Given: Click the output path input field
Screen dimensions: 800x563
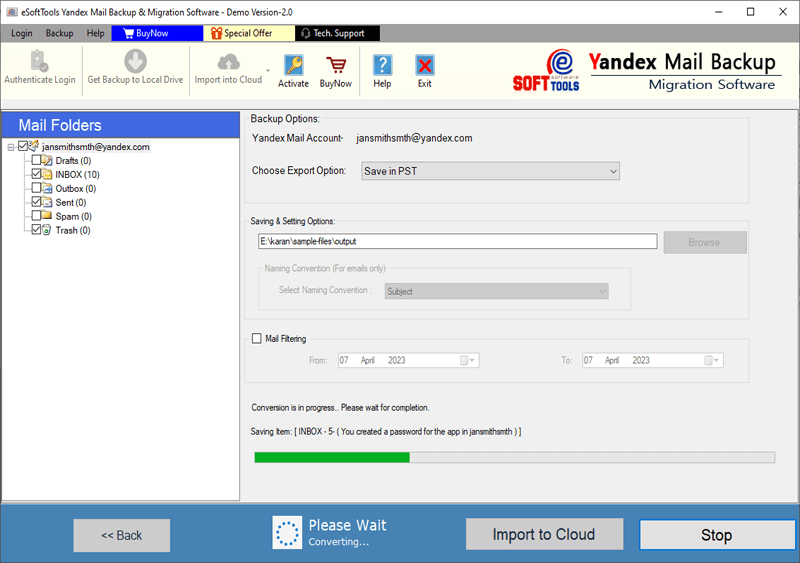Looking at the screenshot, I should (x=458, y=241).
